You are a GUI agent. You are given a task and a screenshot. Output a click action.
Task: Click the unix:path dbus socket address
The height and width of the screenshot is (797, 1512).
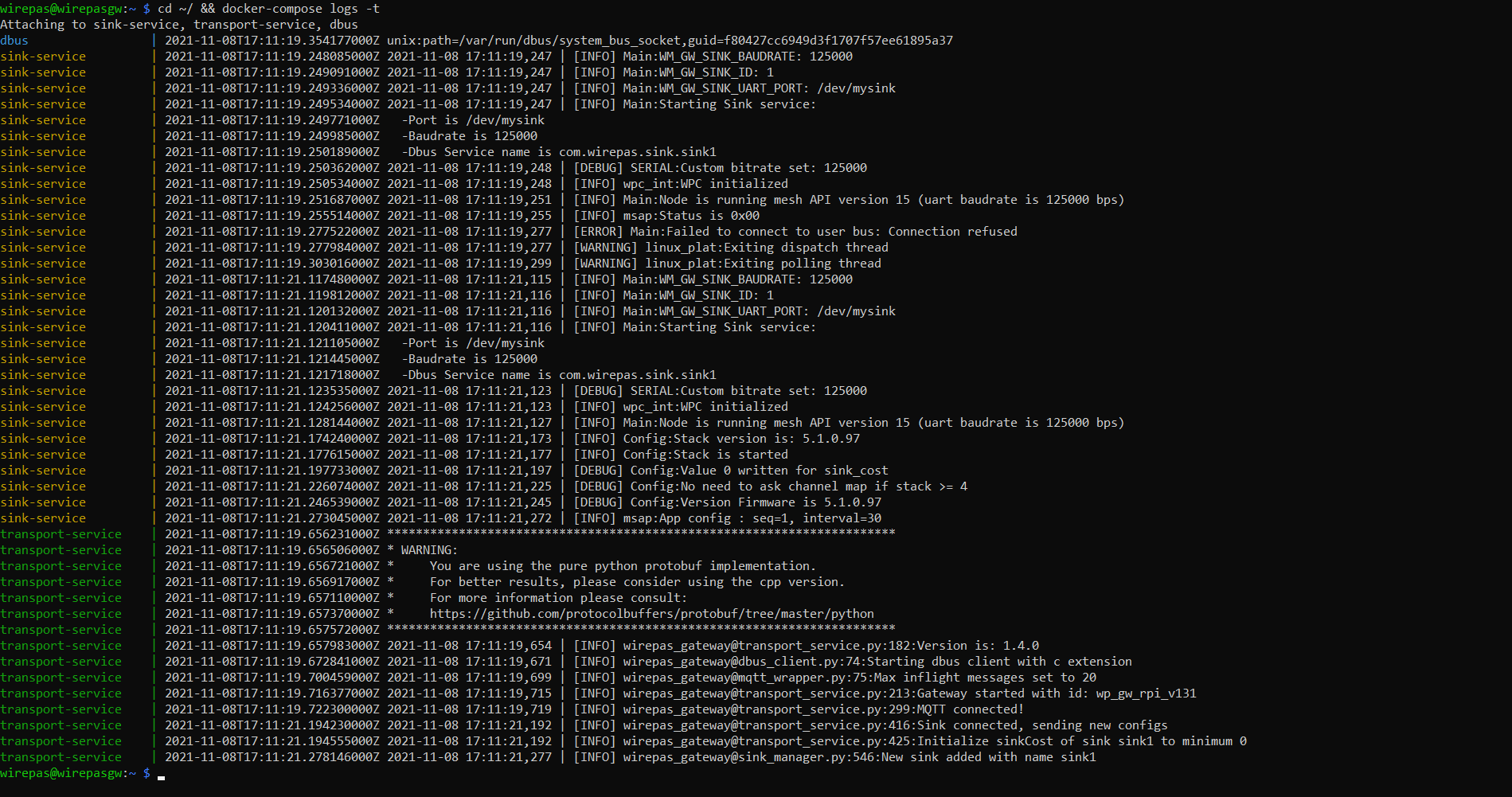pyautogui.click(x=670, y=41)
